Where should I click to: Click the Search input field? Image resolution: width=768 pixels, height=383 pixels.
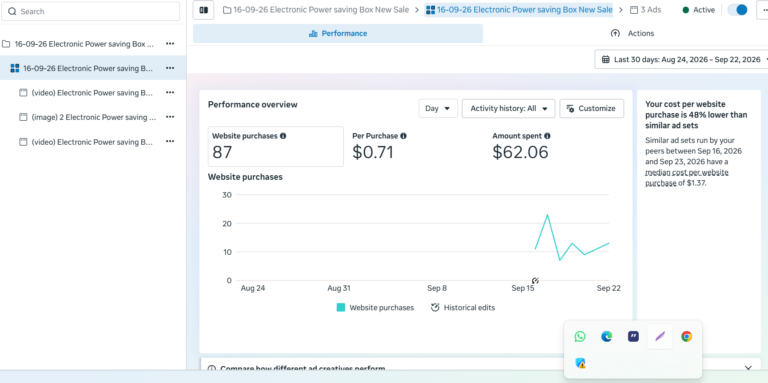[x=91, y=11]
